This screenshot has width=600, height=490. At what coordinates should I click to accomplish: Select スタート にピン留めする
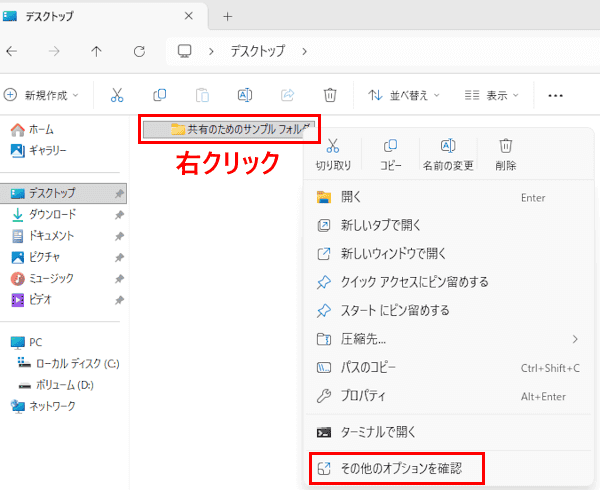[448, 310]
